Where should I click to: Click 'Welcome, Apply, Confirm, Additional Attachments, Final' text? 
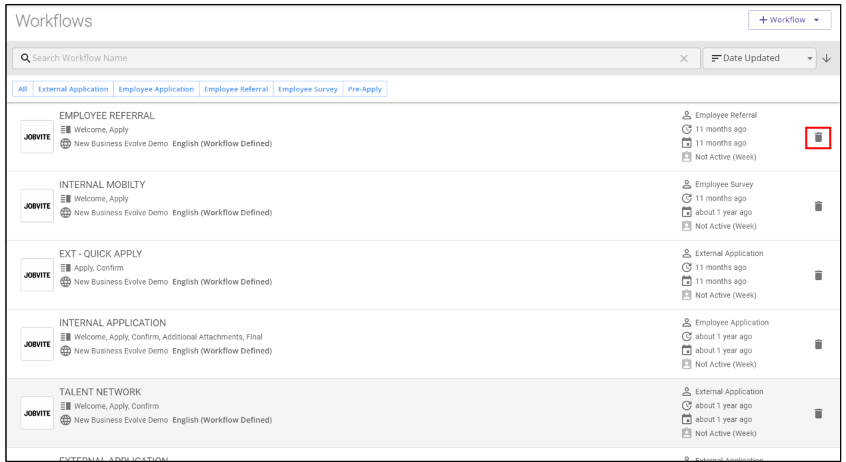tap(168, 337)
